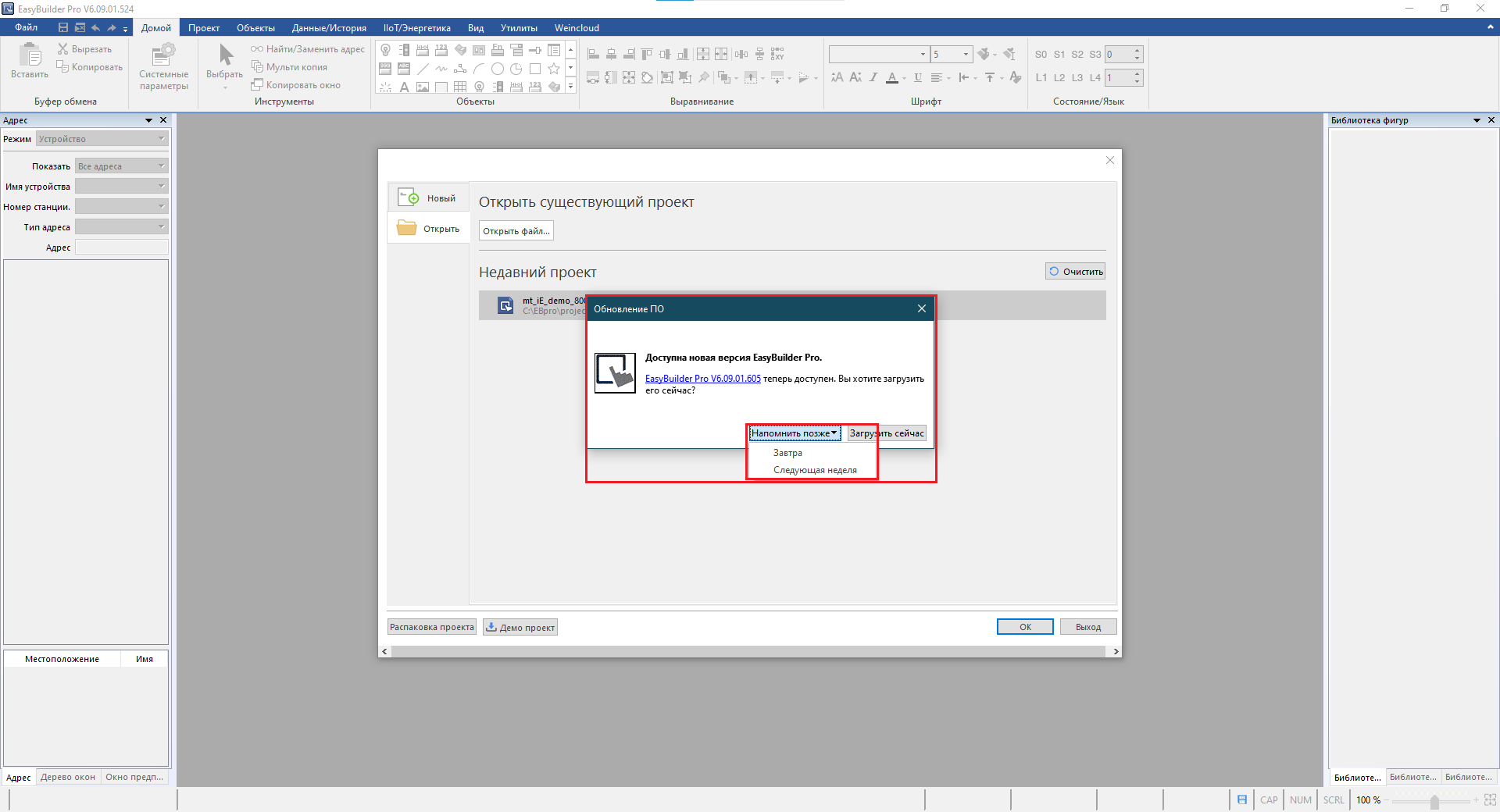Click the font color A icon

click(x=892, y=77)
